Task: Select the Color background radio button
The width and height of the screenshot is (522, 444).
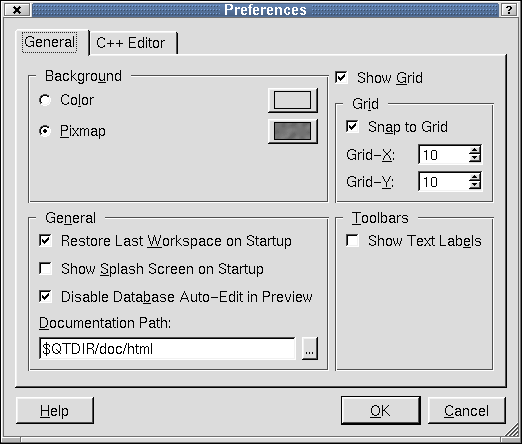Action: pyautogui.click(x=45, y=100)
